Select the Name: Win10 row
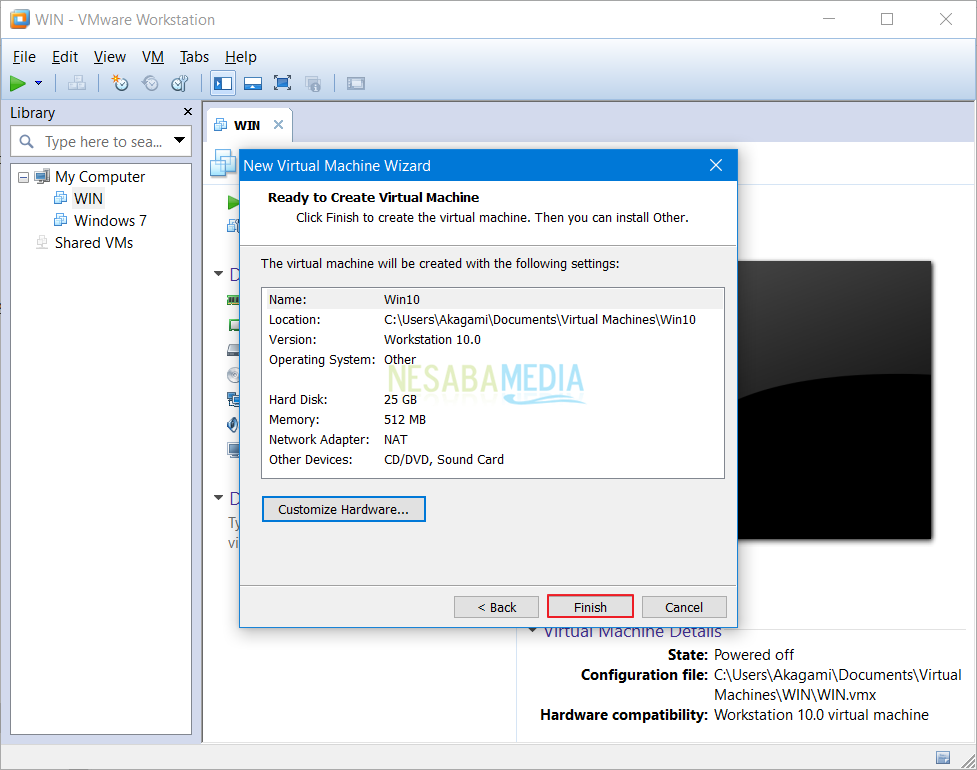This screenshot has width=977, height=770. coord(495,300)
